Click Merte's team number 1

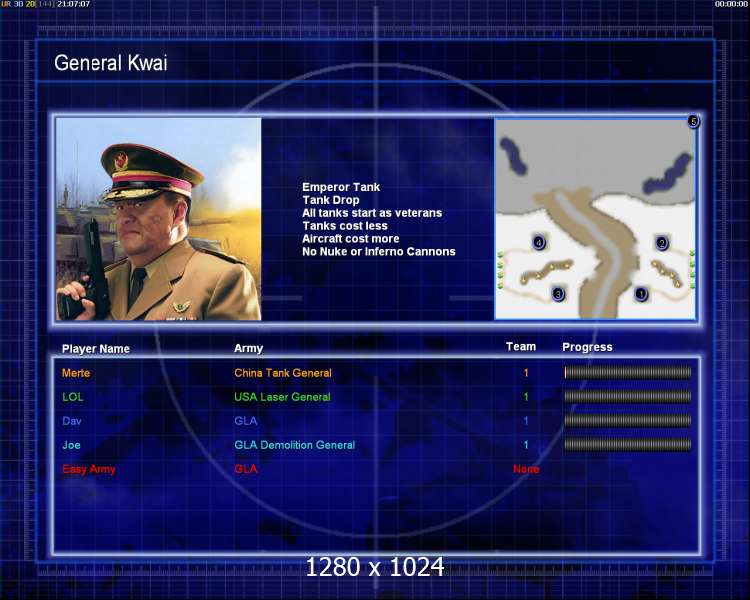pyautogui.click(x=526, y=373)
